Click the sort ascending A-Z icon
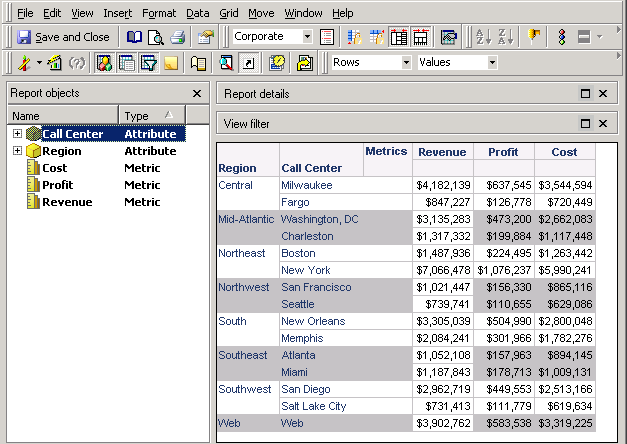The image size is (627, 444). (482, 37)
